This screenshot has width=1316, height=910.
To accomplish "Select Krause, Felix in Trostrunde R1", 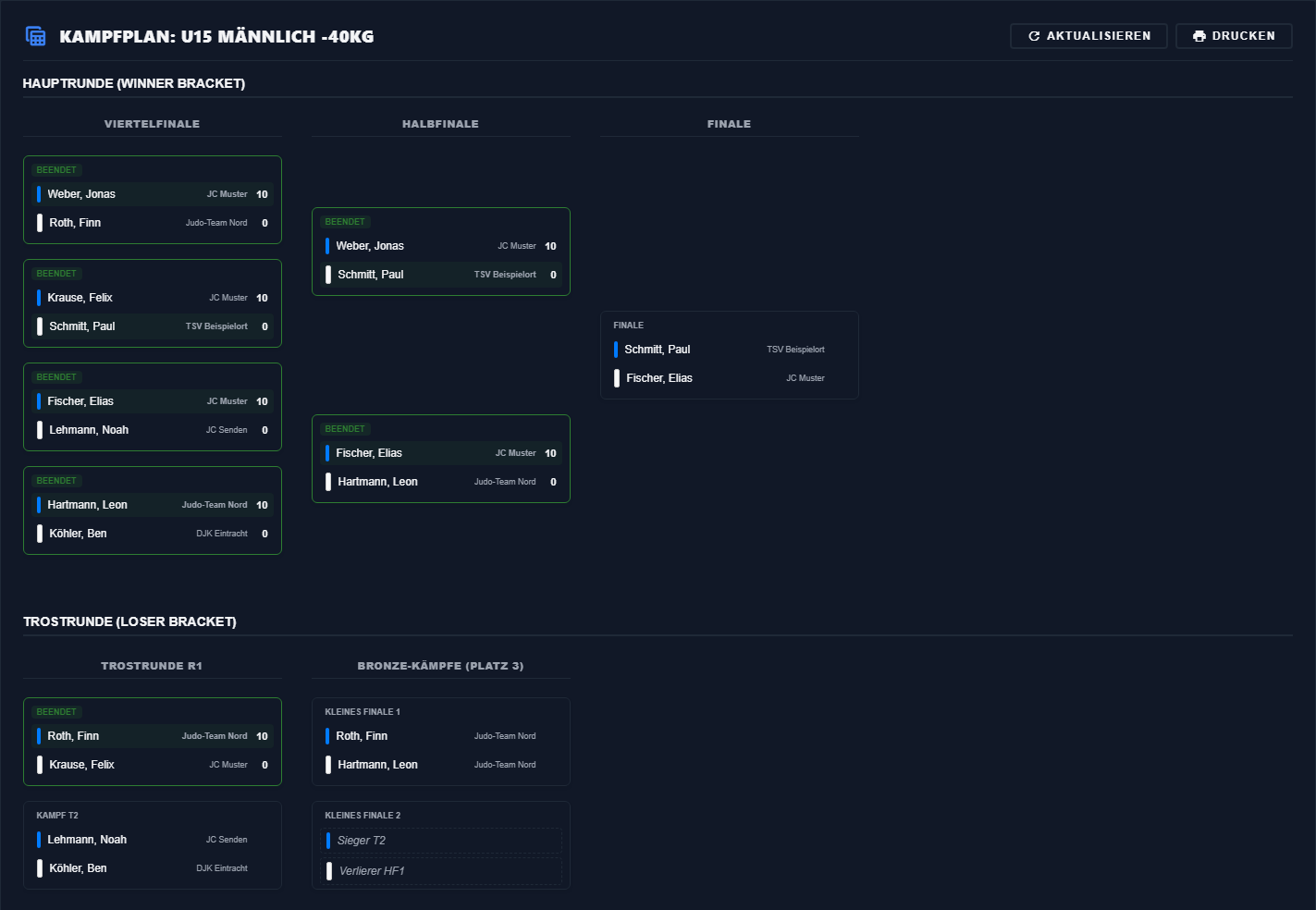I will (153, 765).
